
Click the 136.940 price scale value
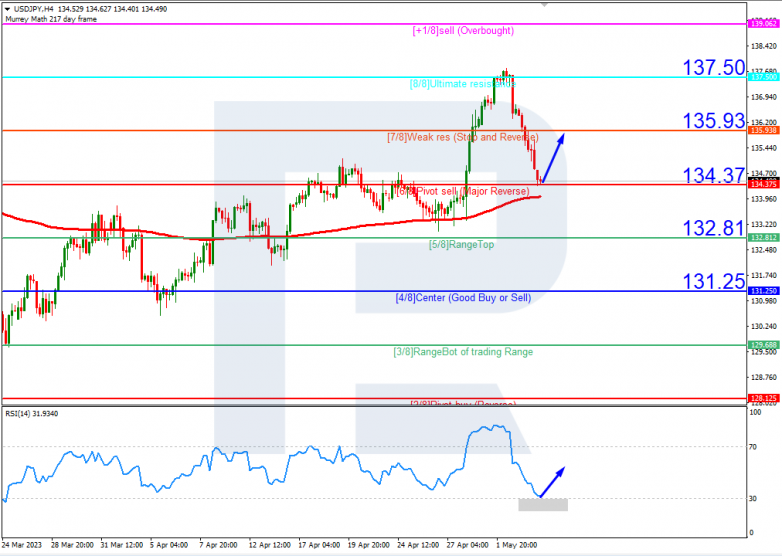(x=764, y=97)
